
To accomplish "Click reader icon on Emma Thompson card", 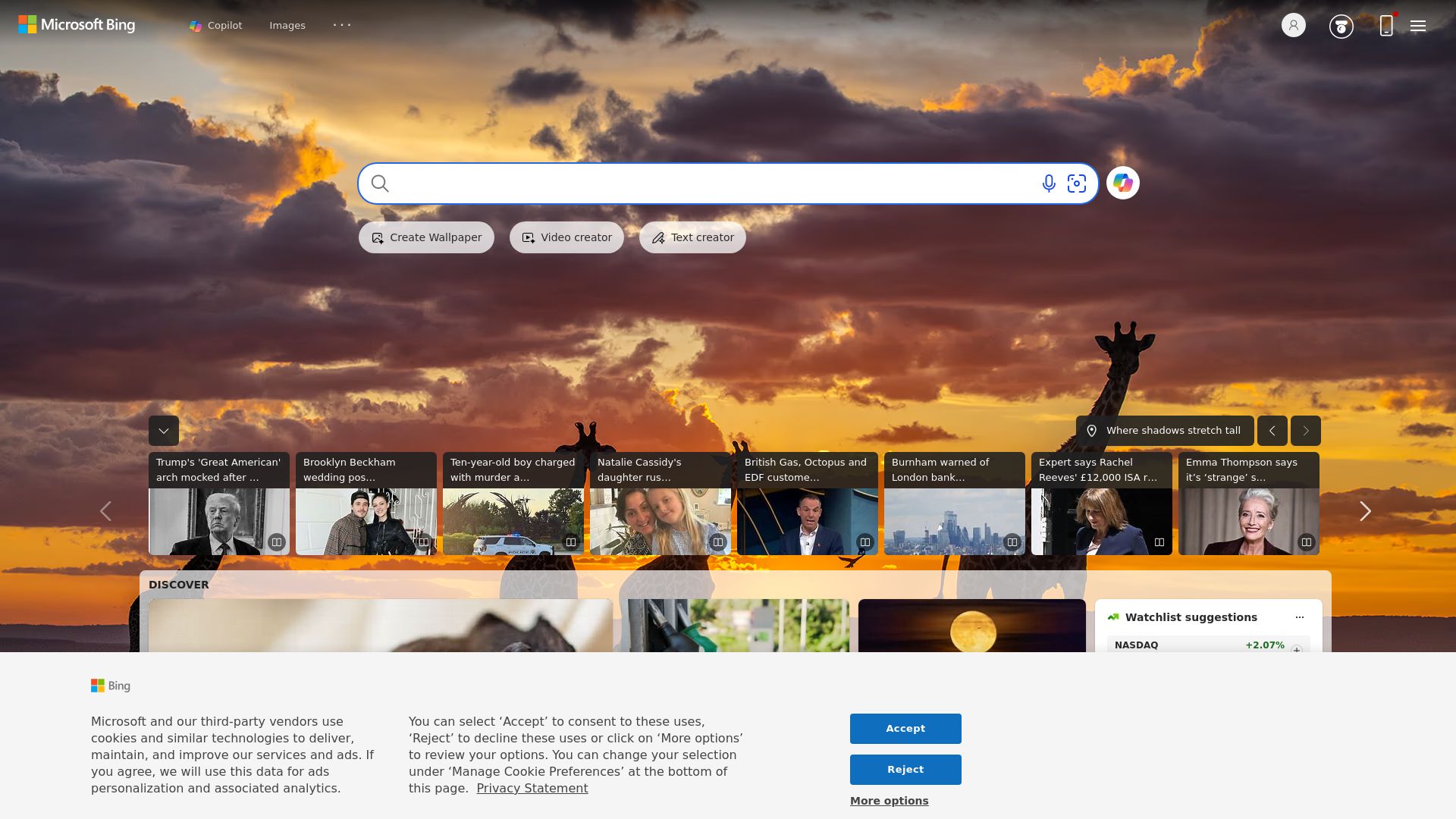I will 1307,542.
